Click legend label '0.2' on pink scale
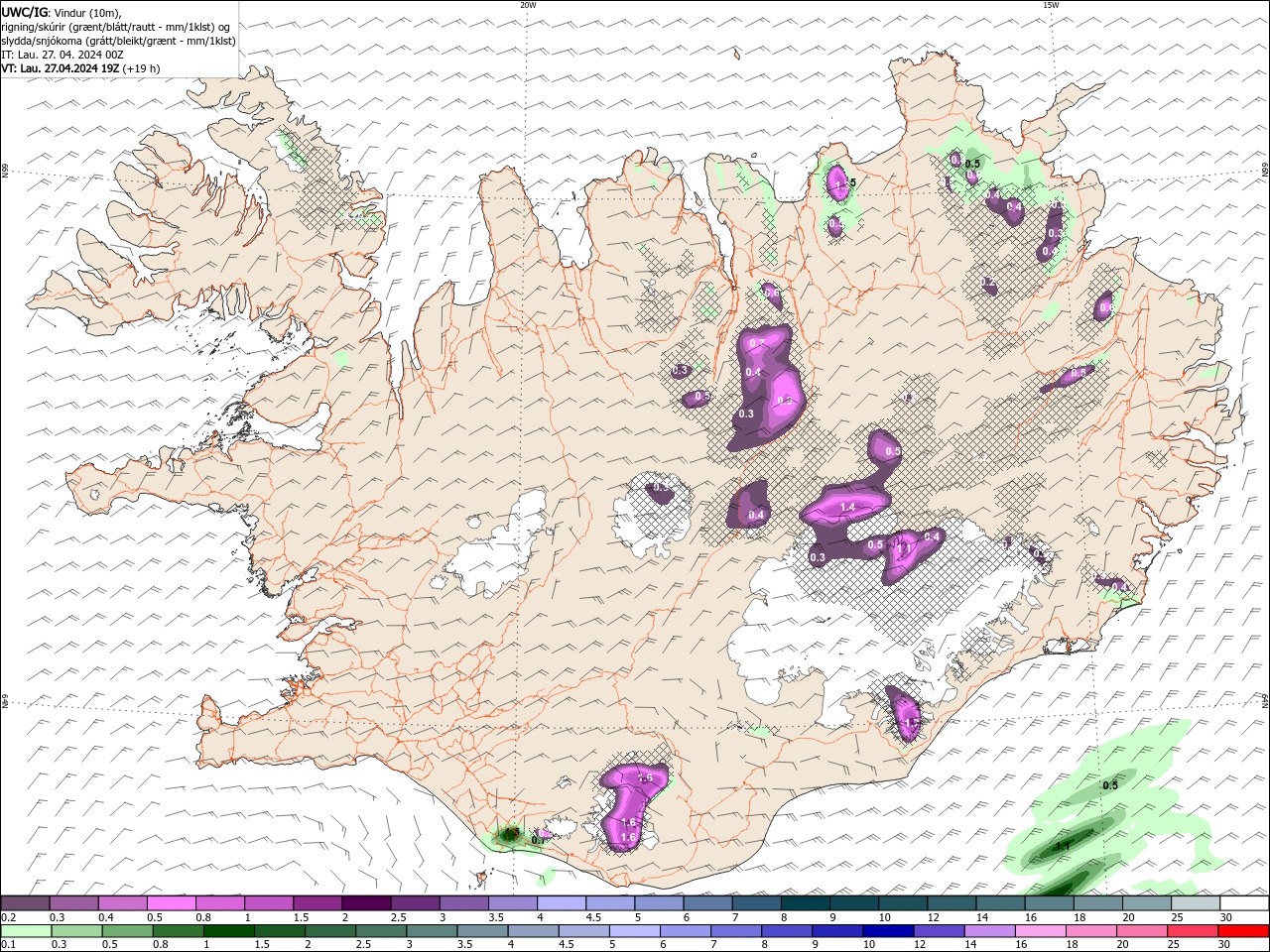Screen dimensions: 1270x952 (7, 917)
